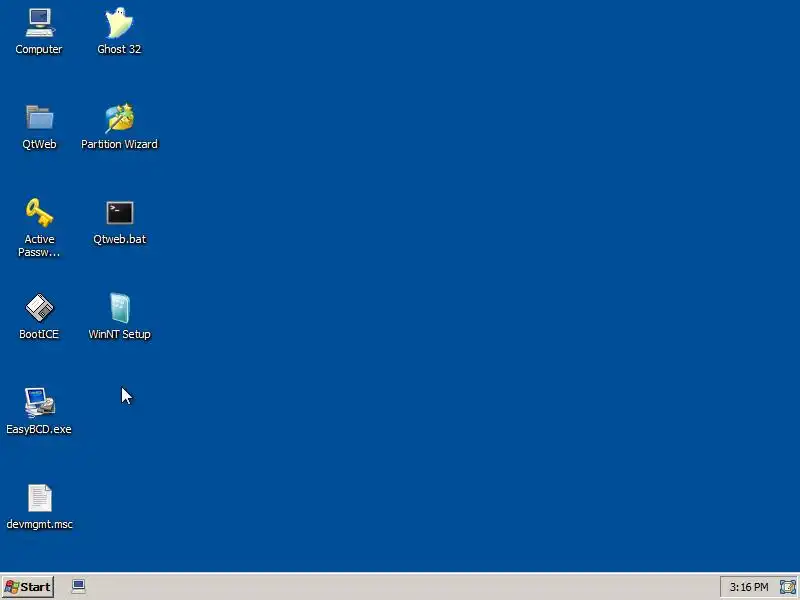
Task: Click the computer quick-launch taskbar icon
Action: click(x=79, y=587)
